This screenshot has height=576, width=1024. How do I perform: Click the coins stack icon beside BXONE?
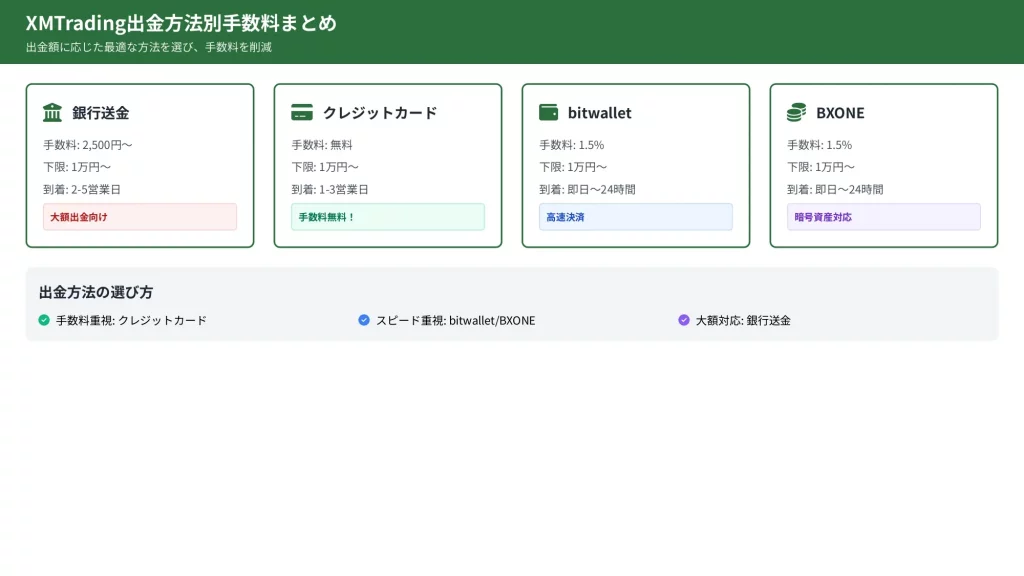[x=796, y=112]
